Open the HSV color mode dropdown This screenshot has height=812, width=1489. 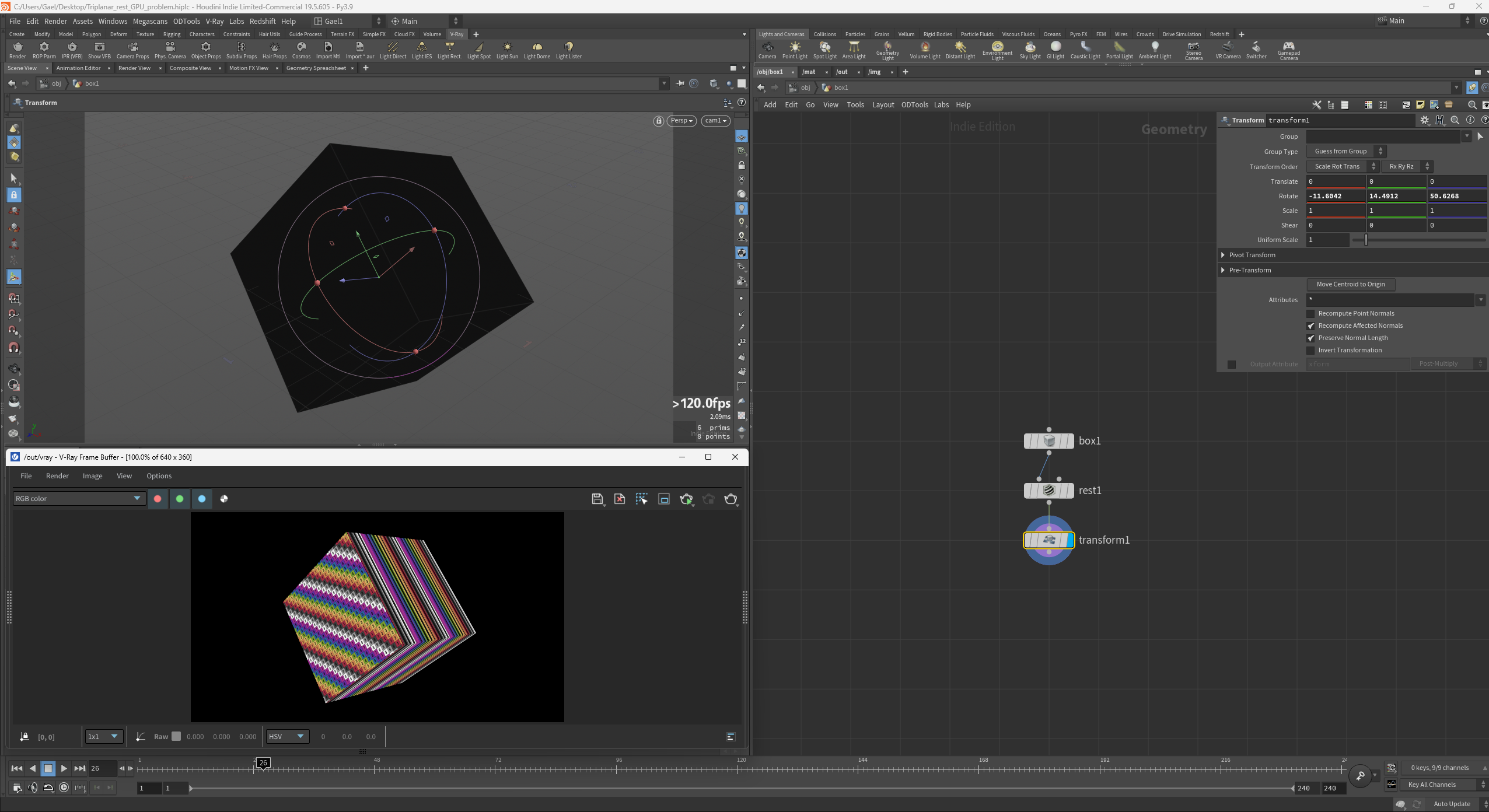[286, 737]
